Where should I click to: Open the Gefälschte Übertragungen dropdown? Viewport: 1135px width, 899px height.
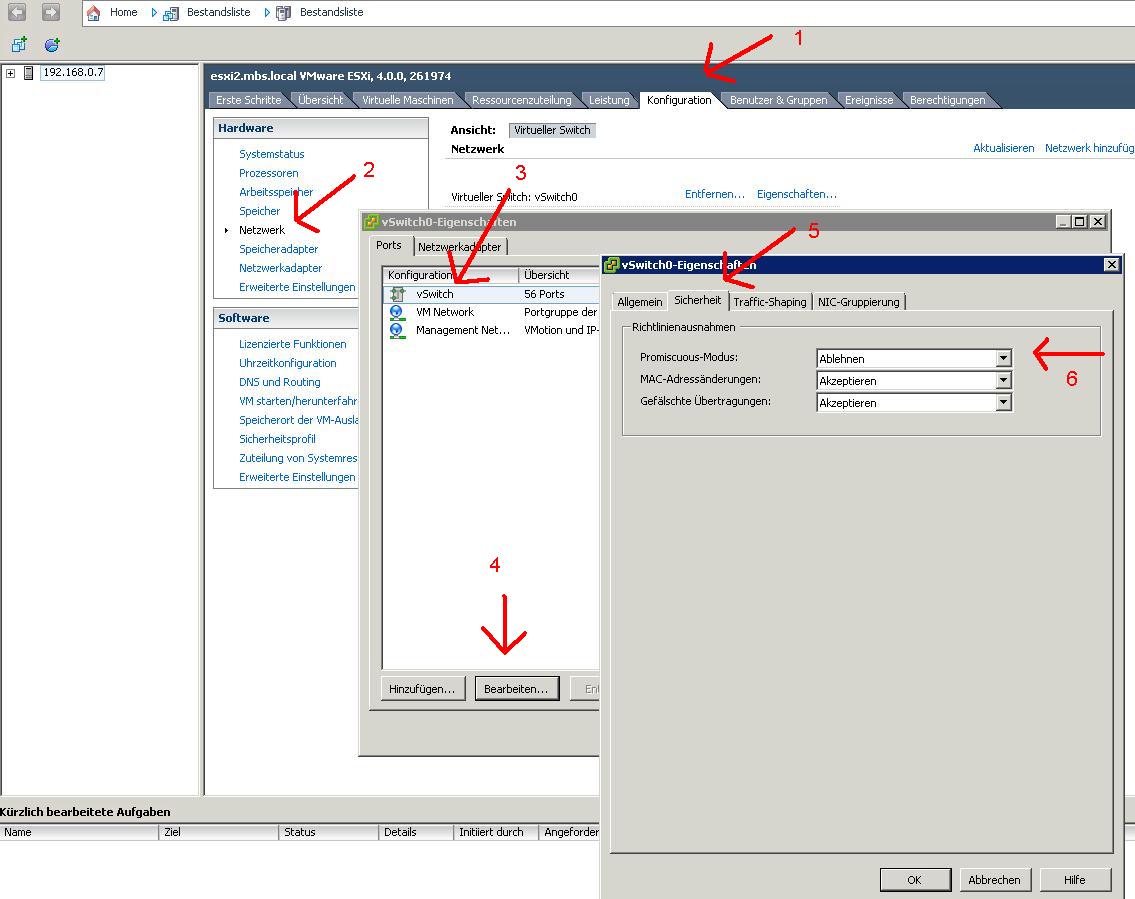1003,402
